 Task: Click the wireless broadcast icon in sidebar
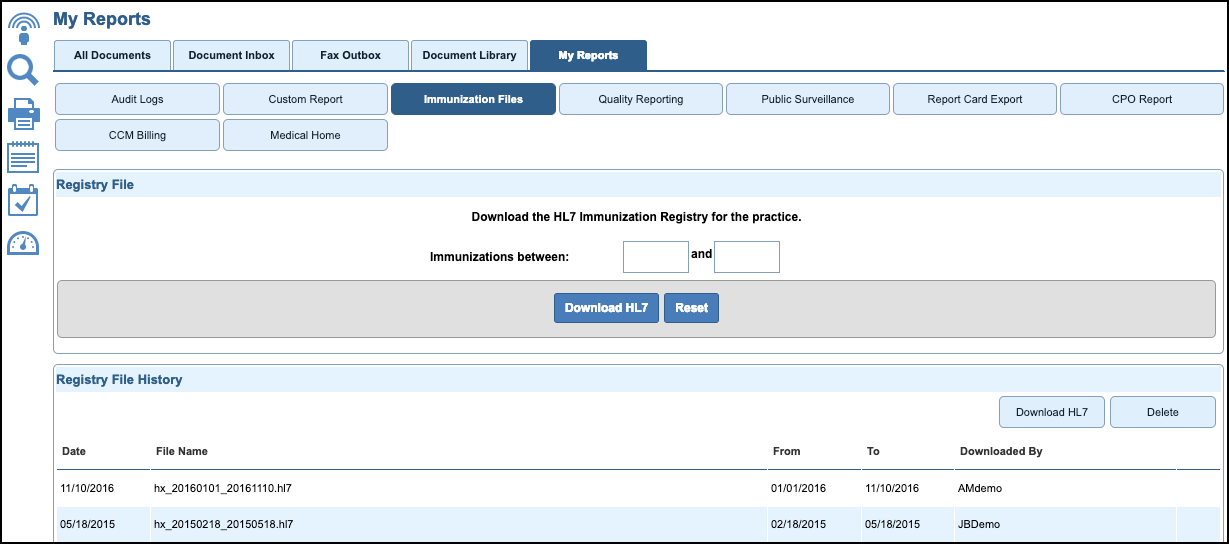pyautogui.click(x=23, y=27)
